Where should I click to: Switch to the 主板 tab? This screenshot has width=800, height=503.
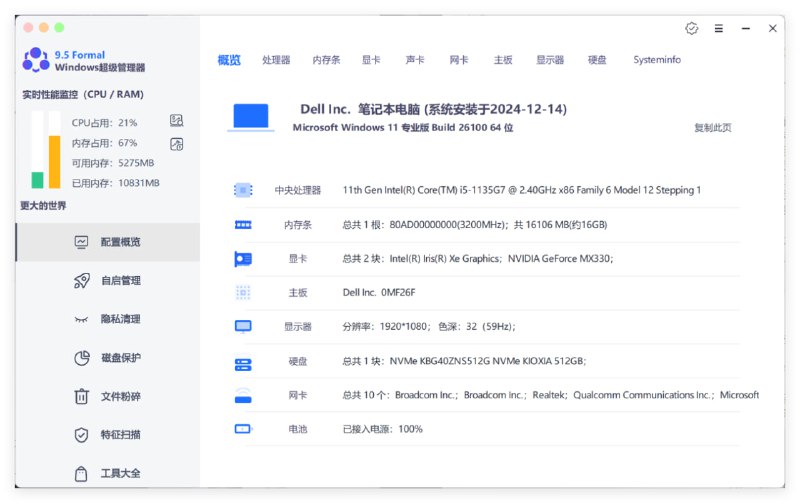coord(503,60)
